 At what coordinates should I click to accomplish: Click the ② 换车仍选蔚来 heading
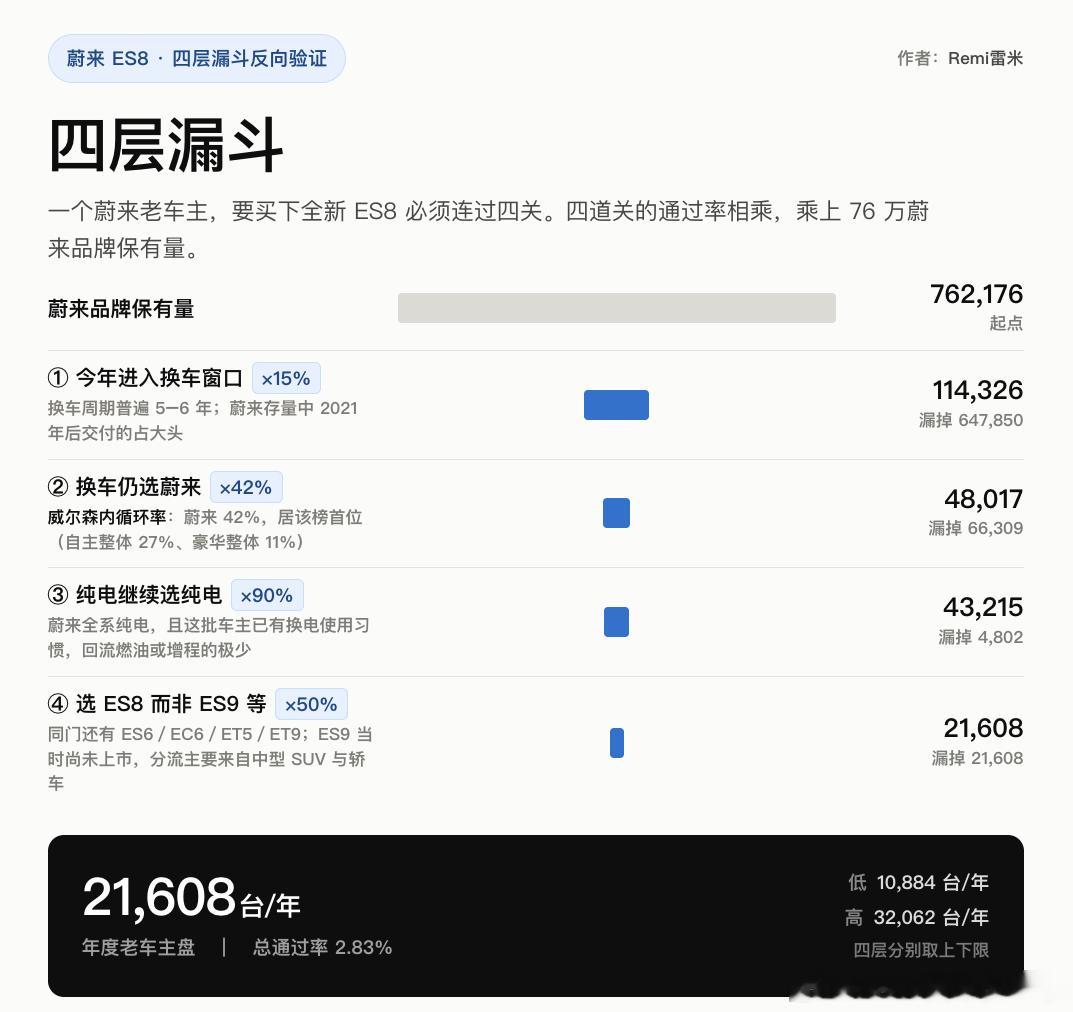(125, 486)
